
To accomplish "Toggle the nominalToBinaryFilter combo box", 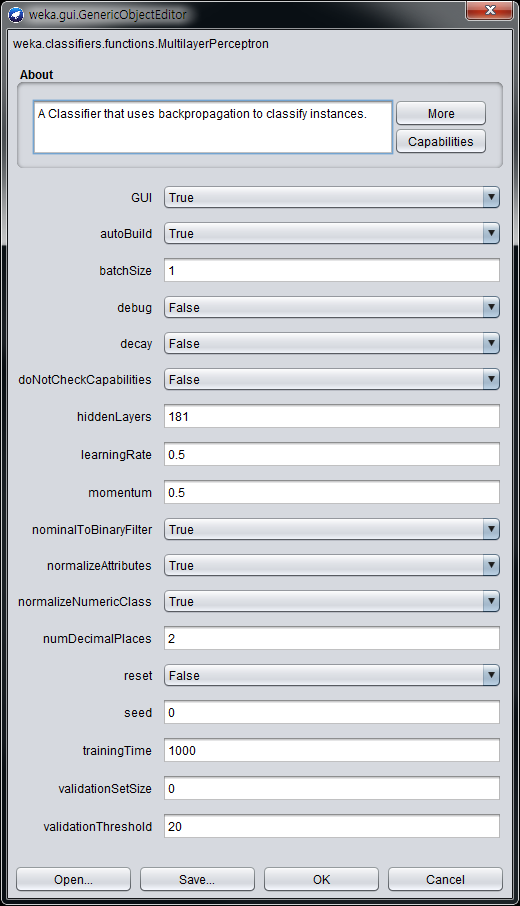I will 332,529.
